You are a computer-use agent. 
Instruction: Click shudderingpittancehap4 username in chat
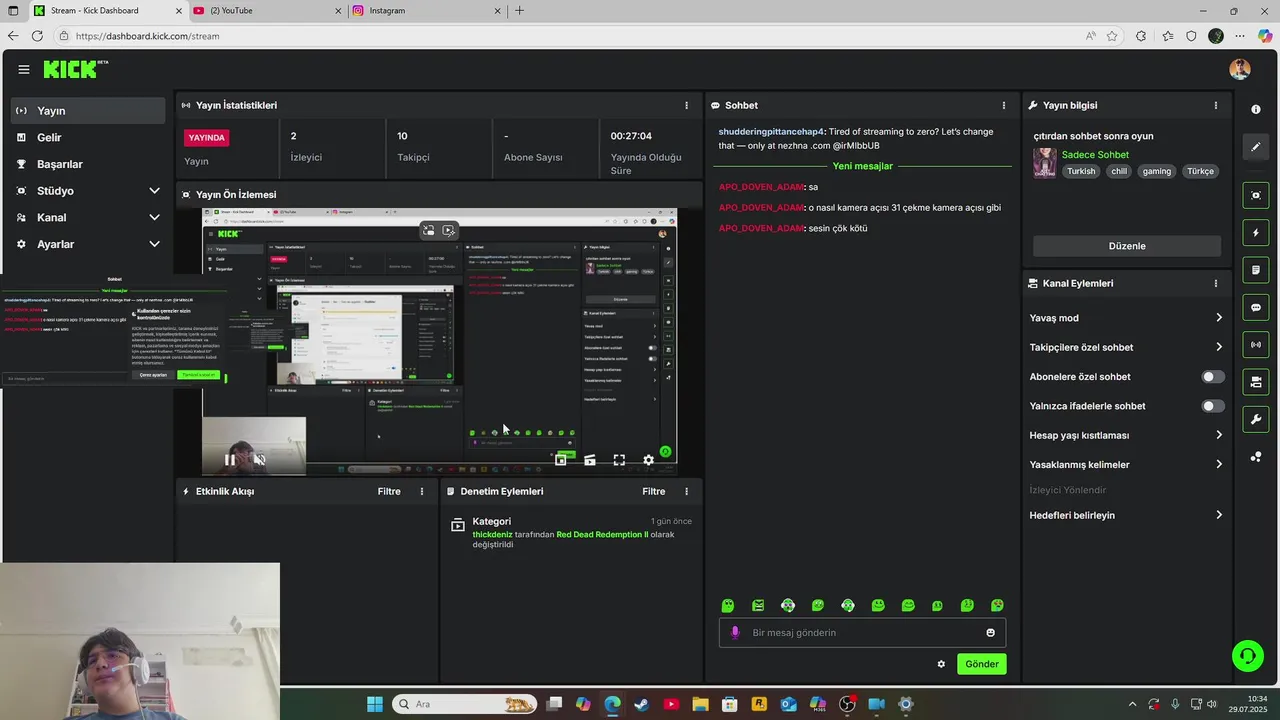(771, 132)
